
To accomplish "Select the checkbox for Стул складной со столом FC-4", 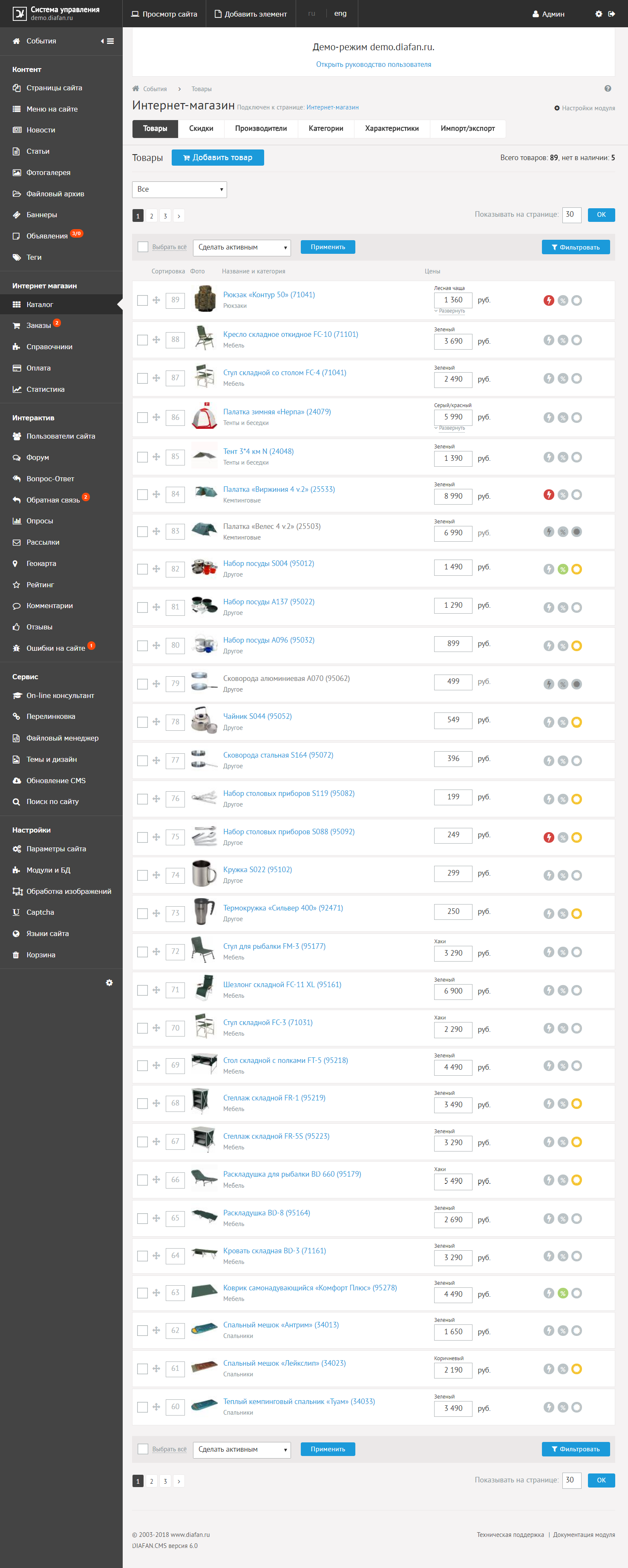I will click(x=143, y=378).
